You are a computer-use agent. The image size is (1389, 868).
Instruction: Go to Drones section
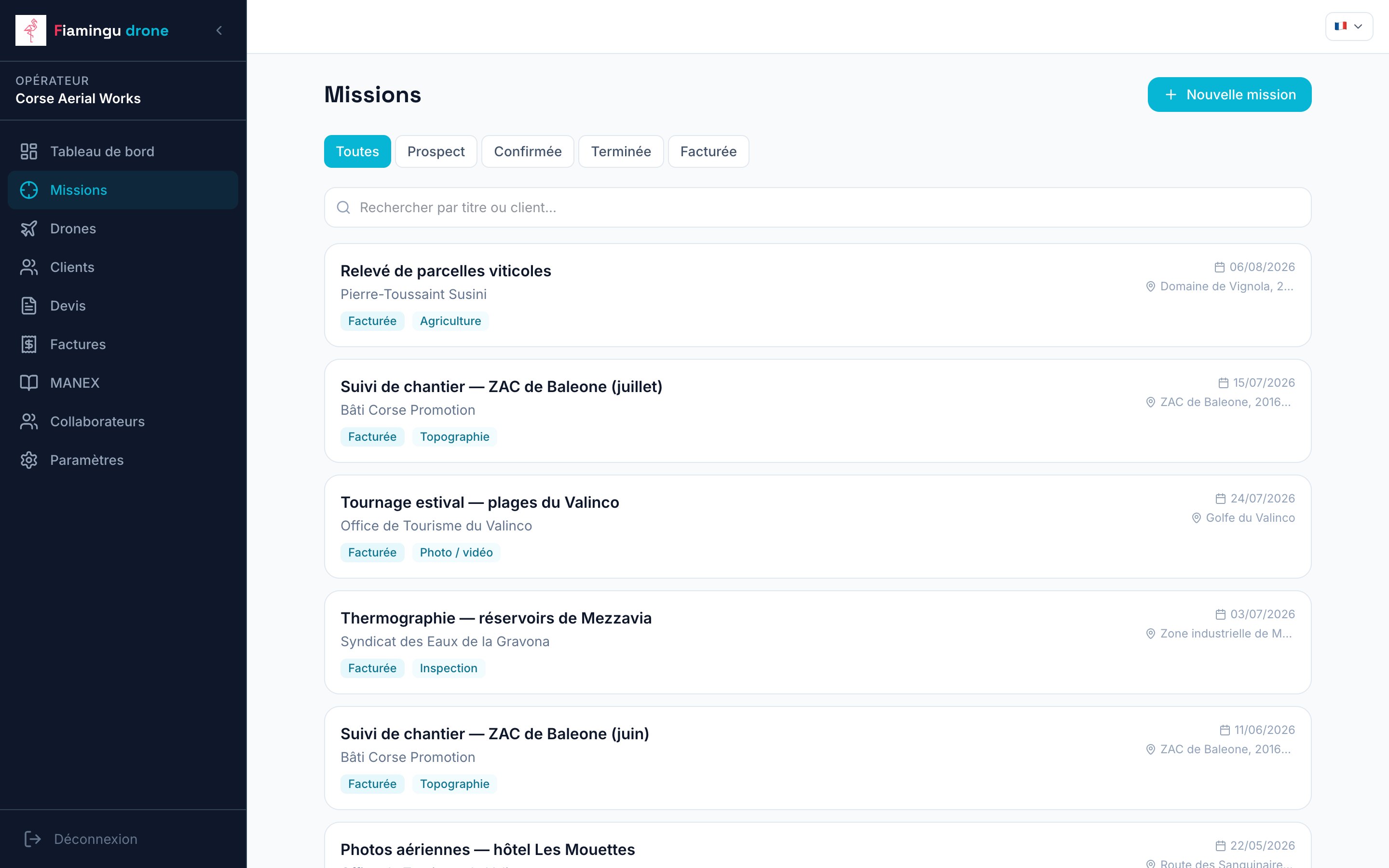pyautogui.click(x=123, y=229)
